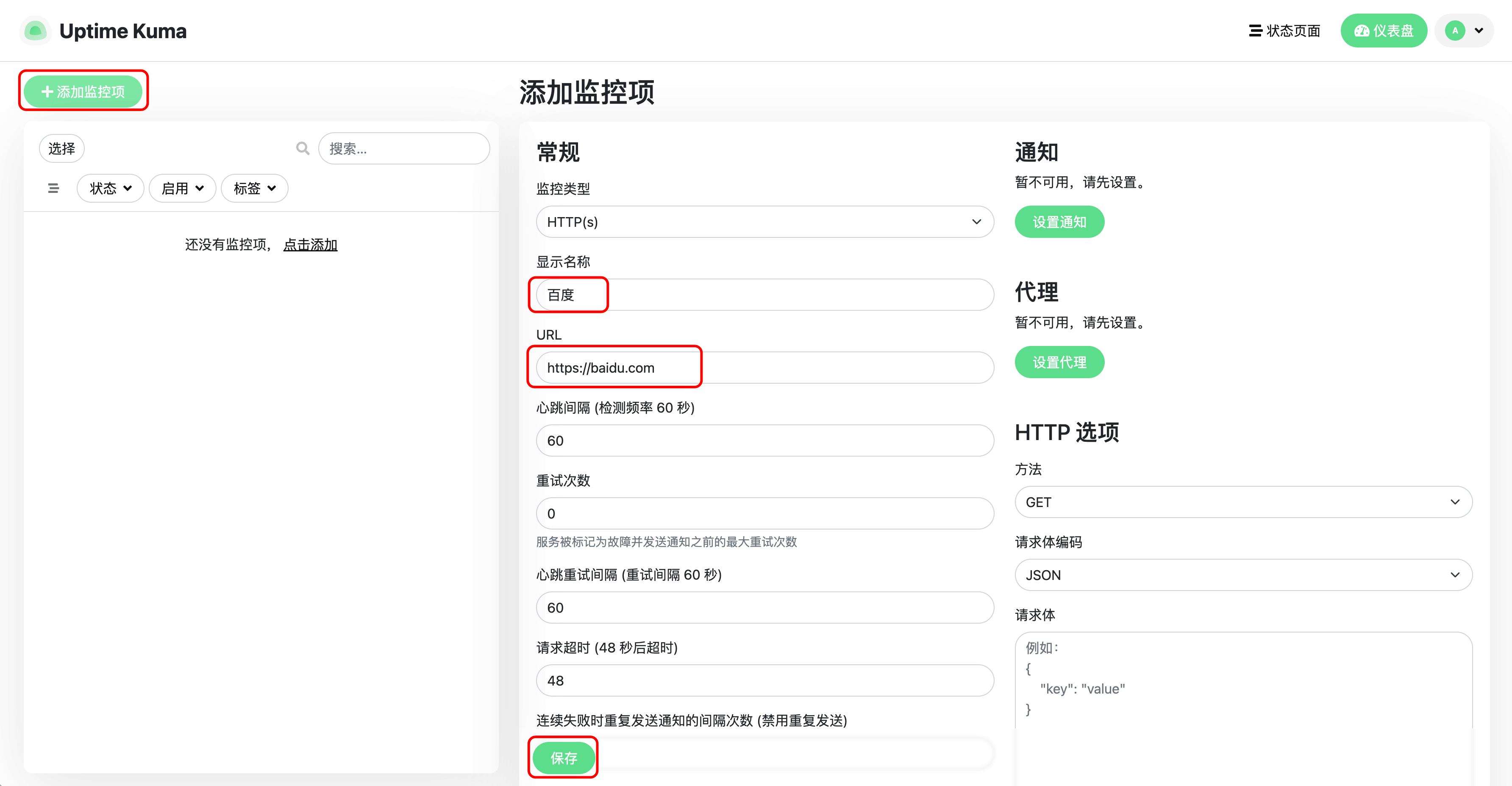Click the URL field with https://baidu.com
Viewport: 1512px width, 786px height.
pyautogui.click(x=765, y=368)
